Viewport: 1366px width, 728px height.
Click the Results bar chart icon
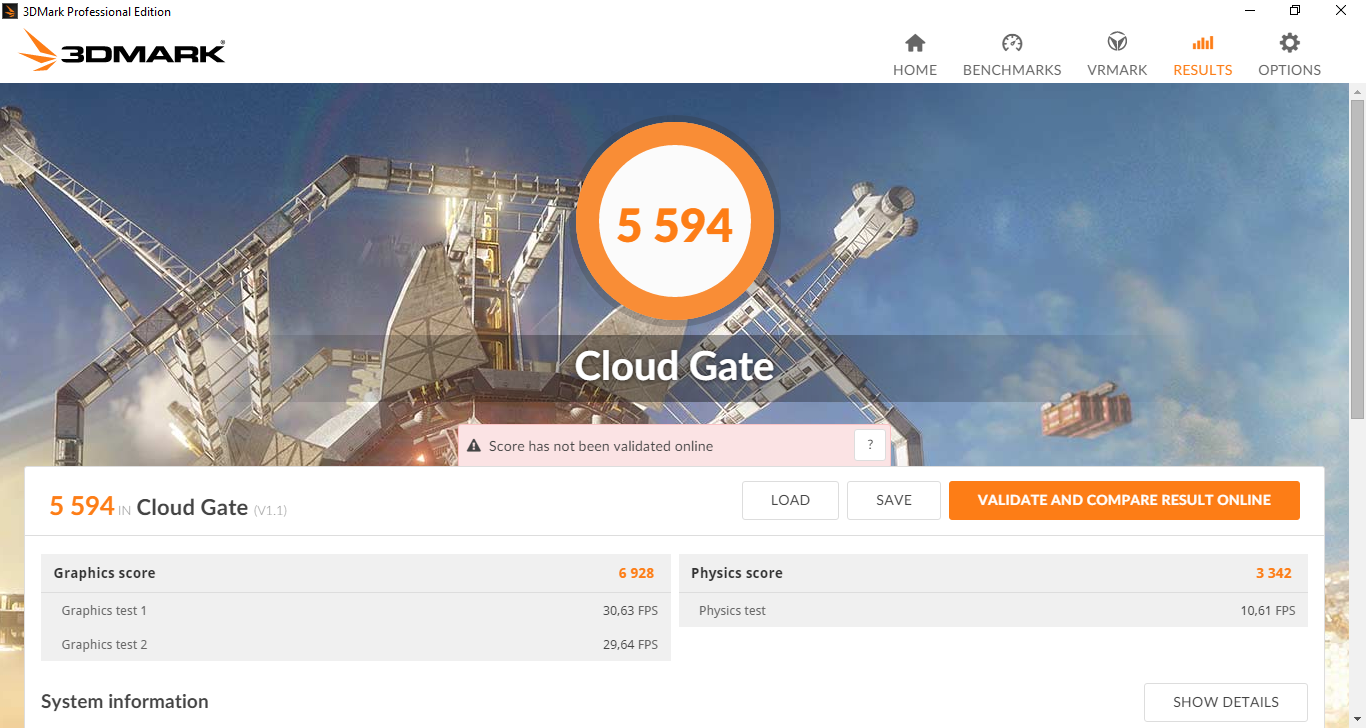[x=1203, y=43]
